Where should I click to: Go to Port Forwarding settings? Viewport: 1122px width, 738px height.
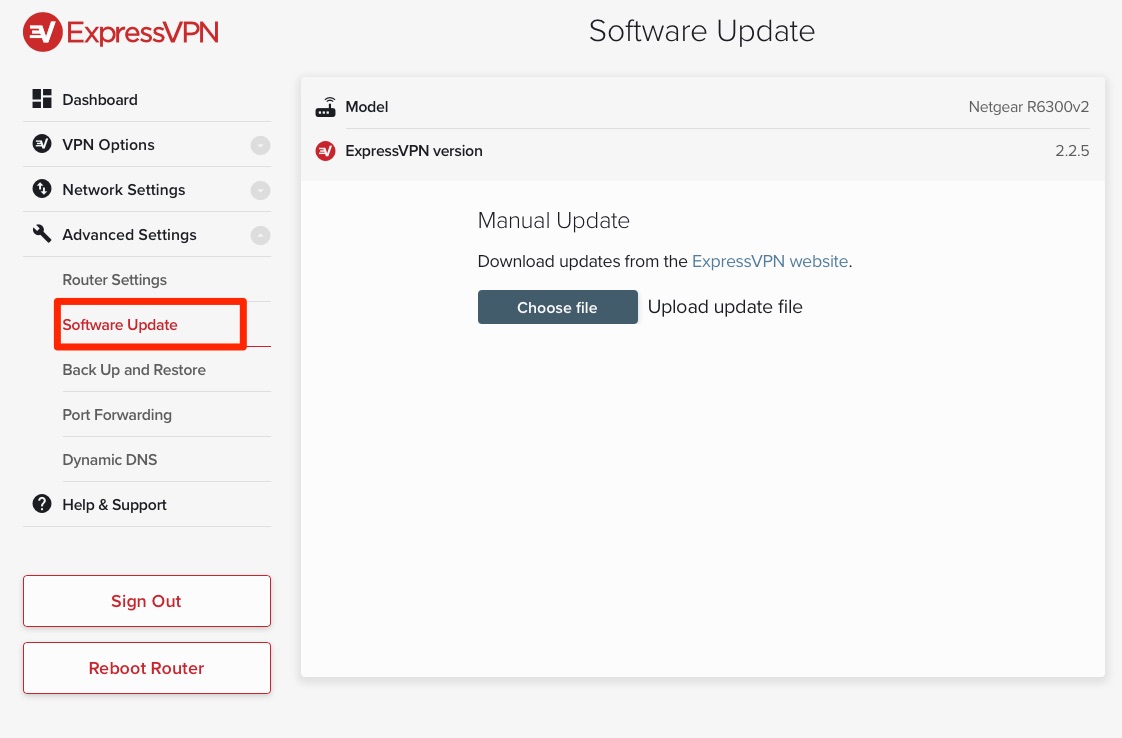pyautogui.click(x=117, y=414)
